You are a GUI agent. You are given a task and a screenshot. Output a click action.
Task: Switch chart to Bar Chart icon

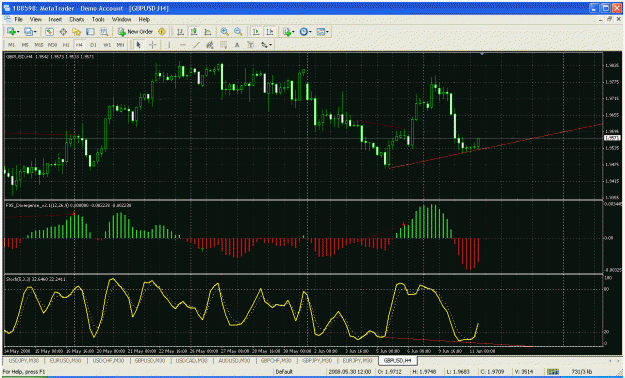click(181, 32)
